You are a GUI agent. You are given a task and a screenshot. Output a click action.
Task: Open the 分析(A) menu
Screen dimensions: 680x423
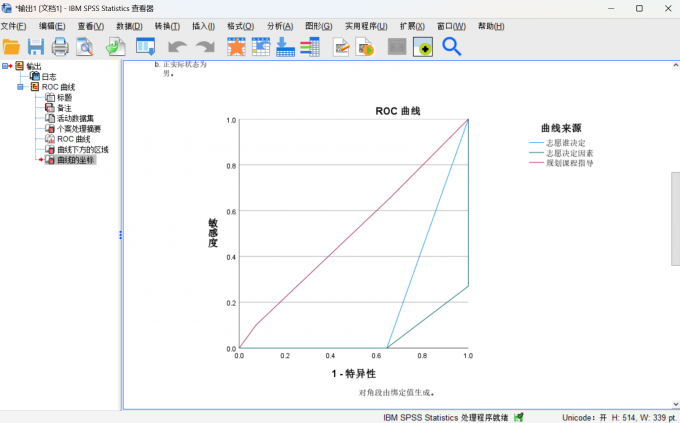[280, 26]
